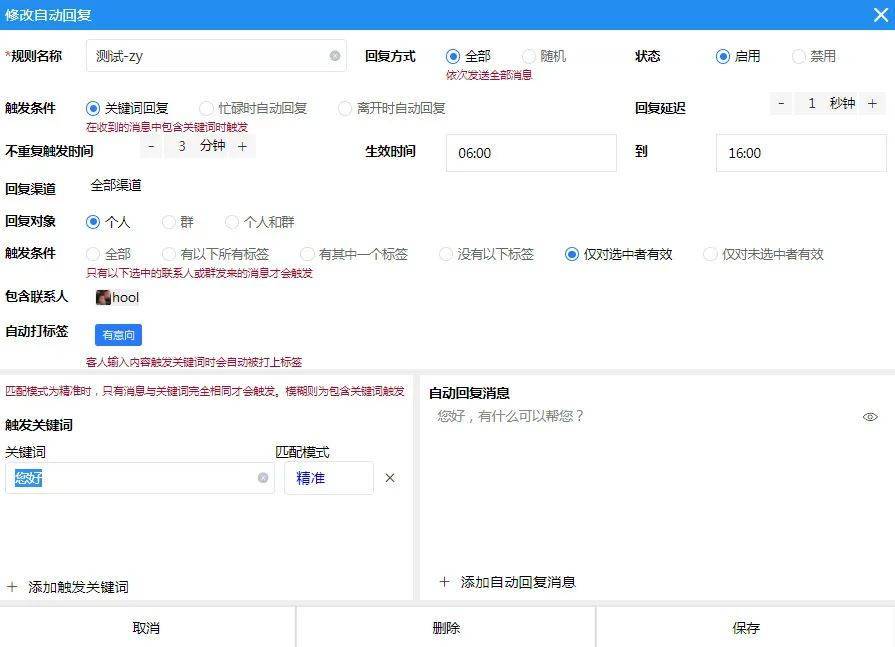Decrease 不重复触发时间 using the − stepper
This screenshot has width=895, height=647.
tap(151, 145)
